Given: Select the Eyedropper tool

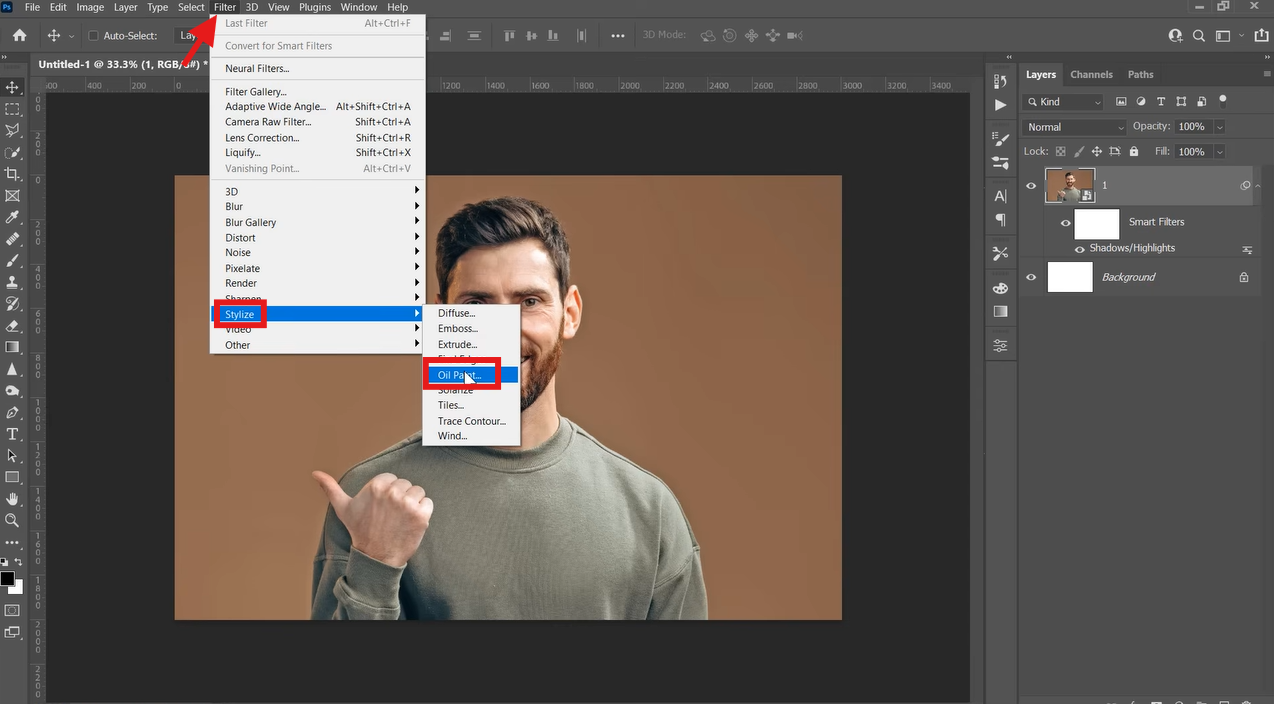Looking at the screenshot, I should [12, 217].
